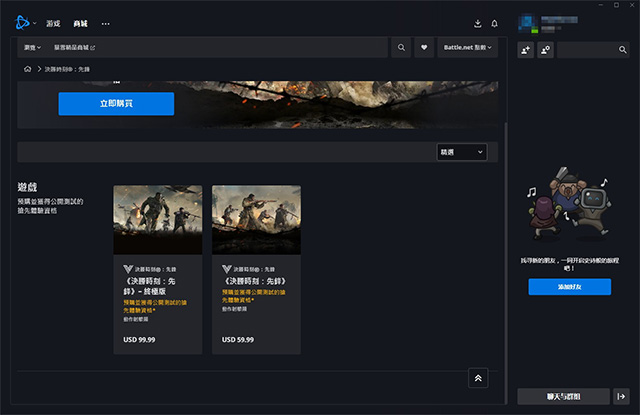
Task: Open the standard edition game cover thumbnail
Action: pos(256,220)
